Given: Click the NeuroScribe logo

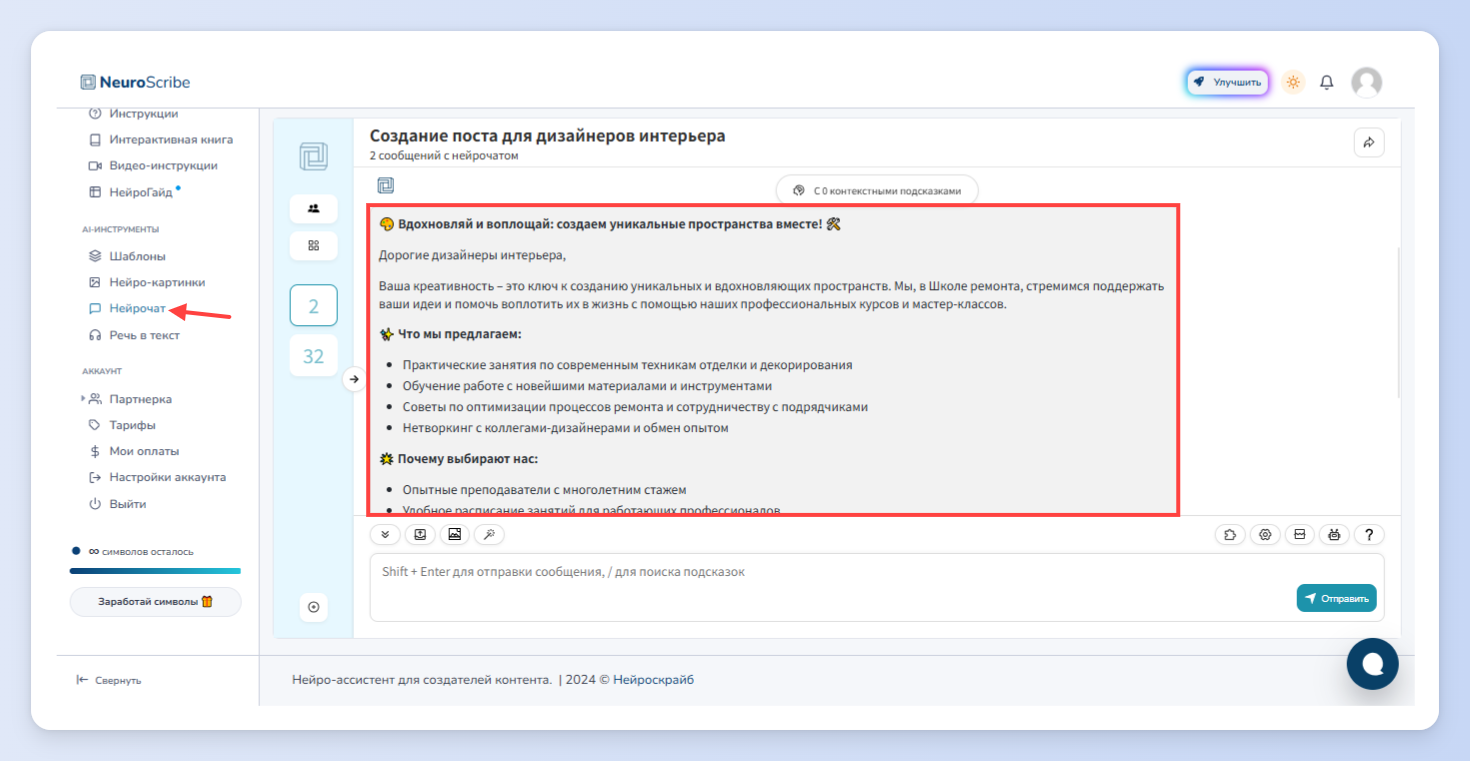Looking at the screenshot, I should pos(135,82).
